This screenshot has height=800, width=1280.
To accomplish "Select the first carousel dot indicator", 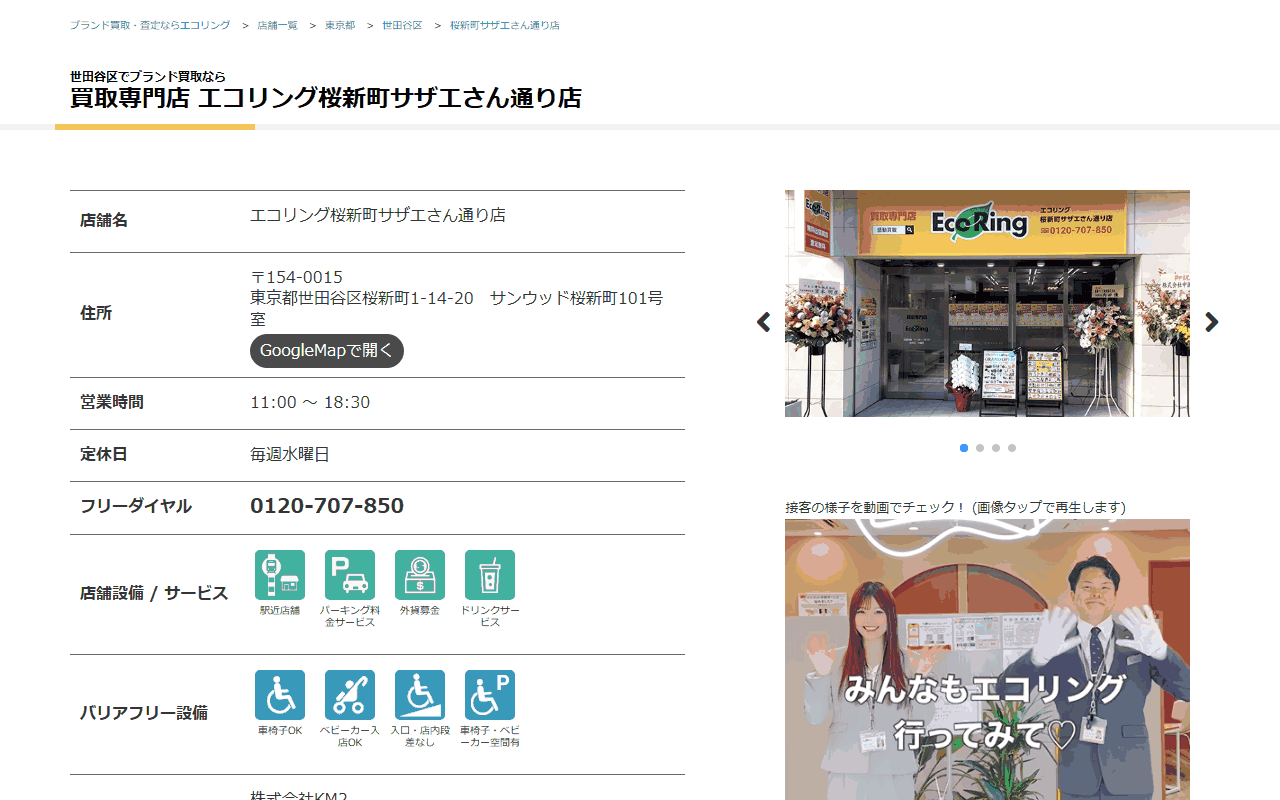I will point(964,448).
